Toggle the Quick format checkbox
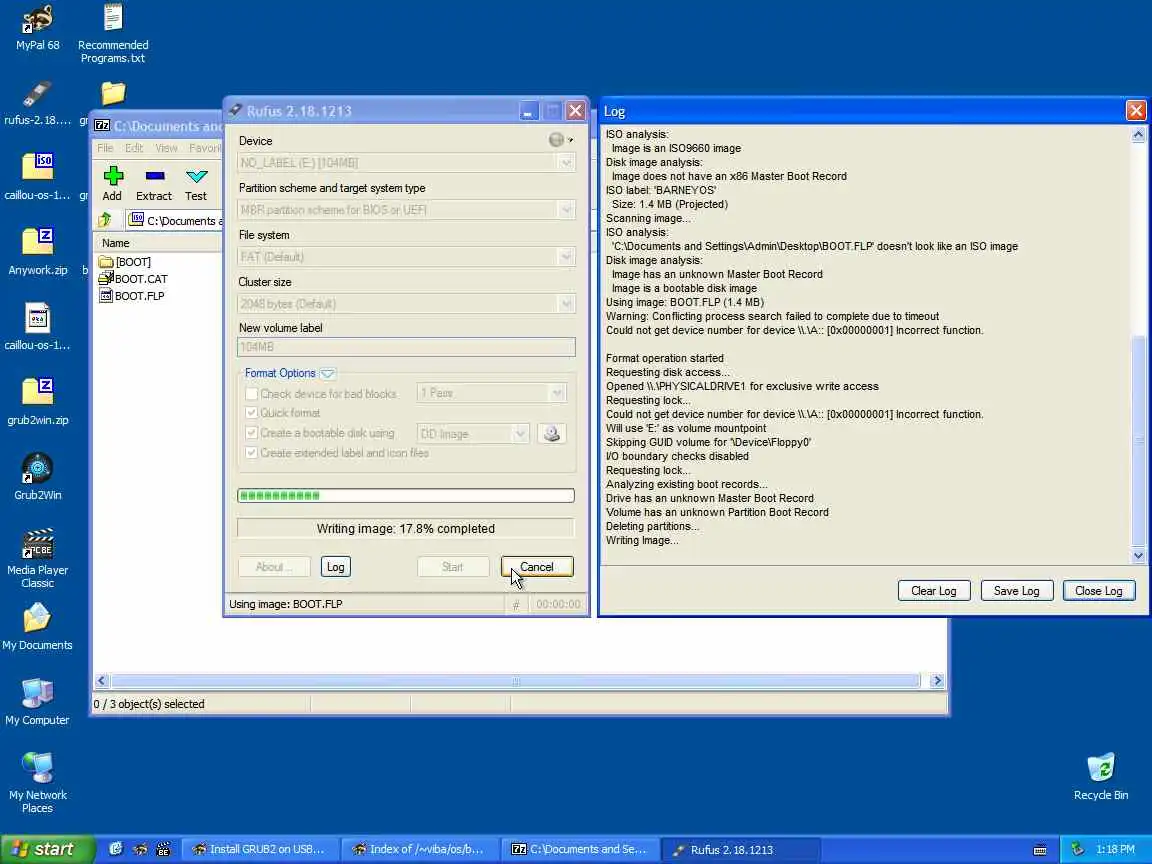The width and height of the screenshot is (1152, 864). pyautogui.click(x=251, y=413)
